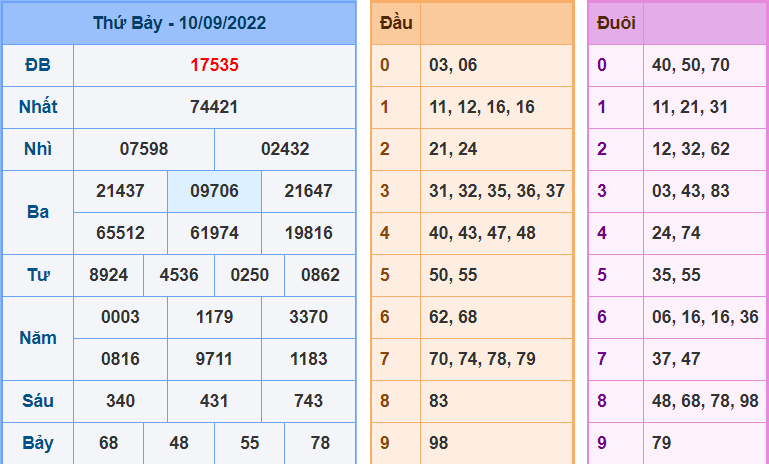Click fourth prize number 0862
The width and height of the screenshot is (769, 464).
pyautogui.click(x=320, y=275)
